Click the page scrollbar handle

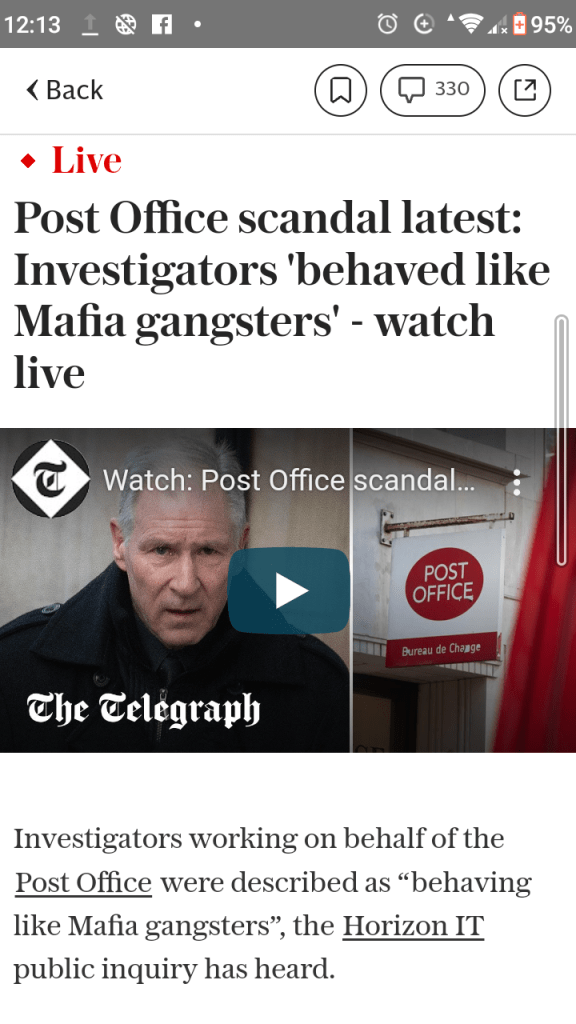(561, 440)
